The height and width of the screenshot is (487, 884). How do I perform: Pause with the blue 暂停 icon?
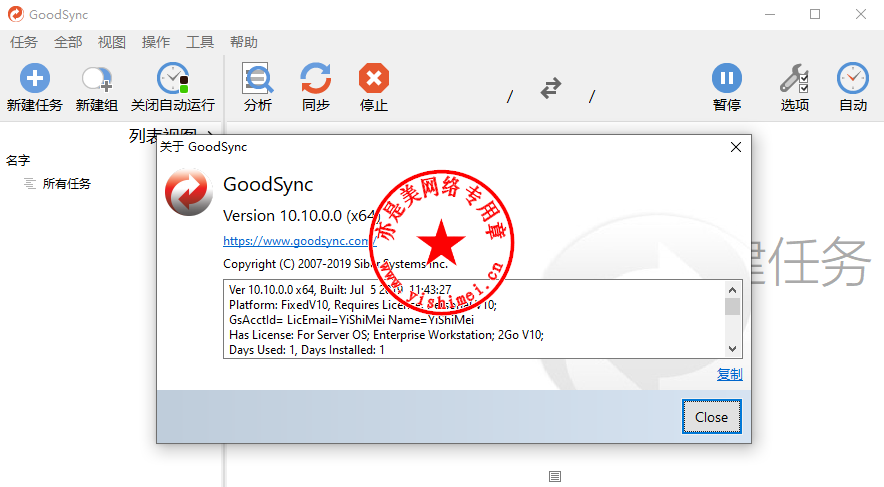pyautogui.click(x=727, y=78)
